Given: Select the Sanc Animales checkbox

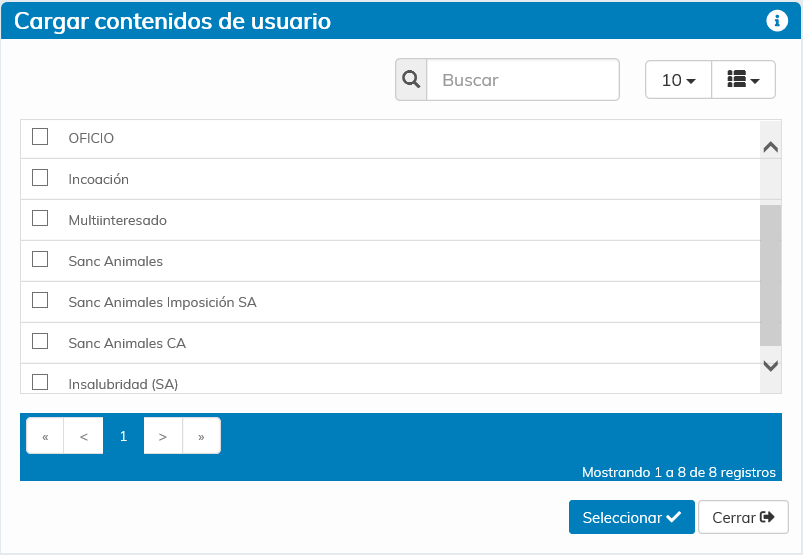Looking at the screenshot, I should pos(40,260).
